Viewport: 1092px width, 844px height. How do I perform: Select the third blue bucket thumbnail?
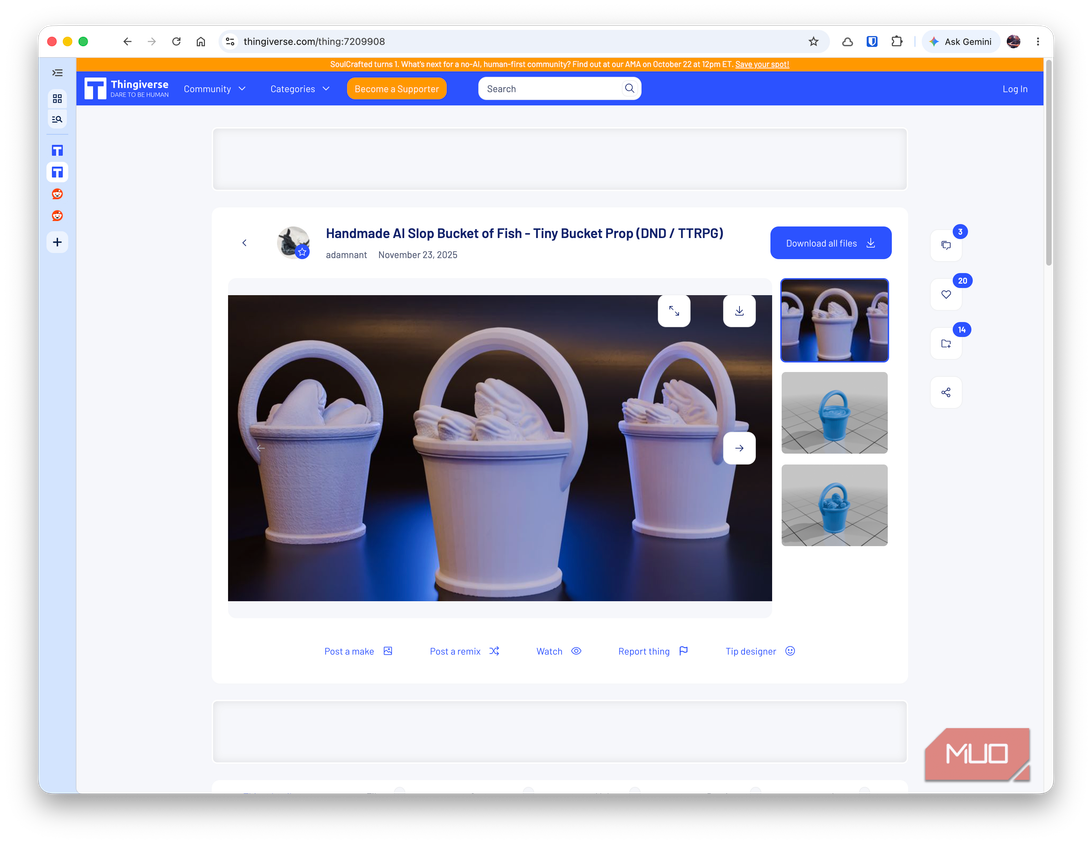834,506
